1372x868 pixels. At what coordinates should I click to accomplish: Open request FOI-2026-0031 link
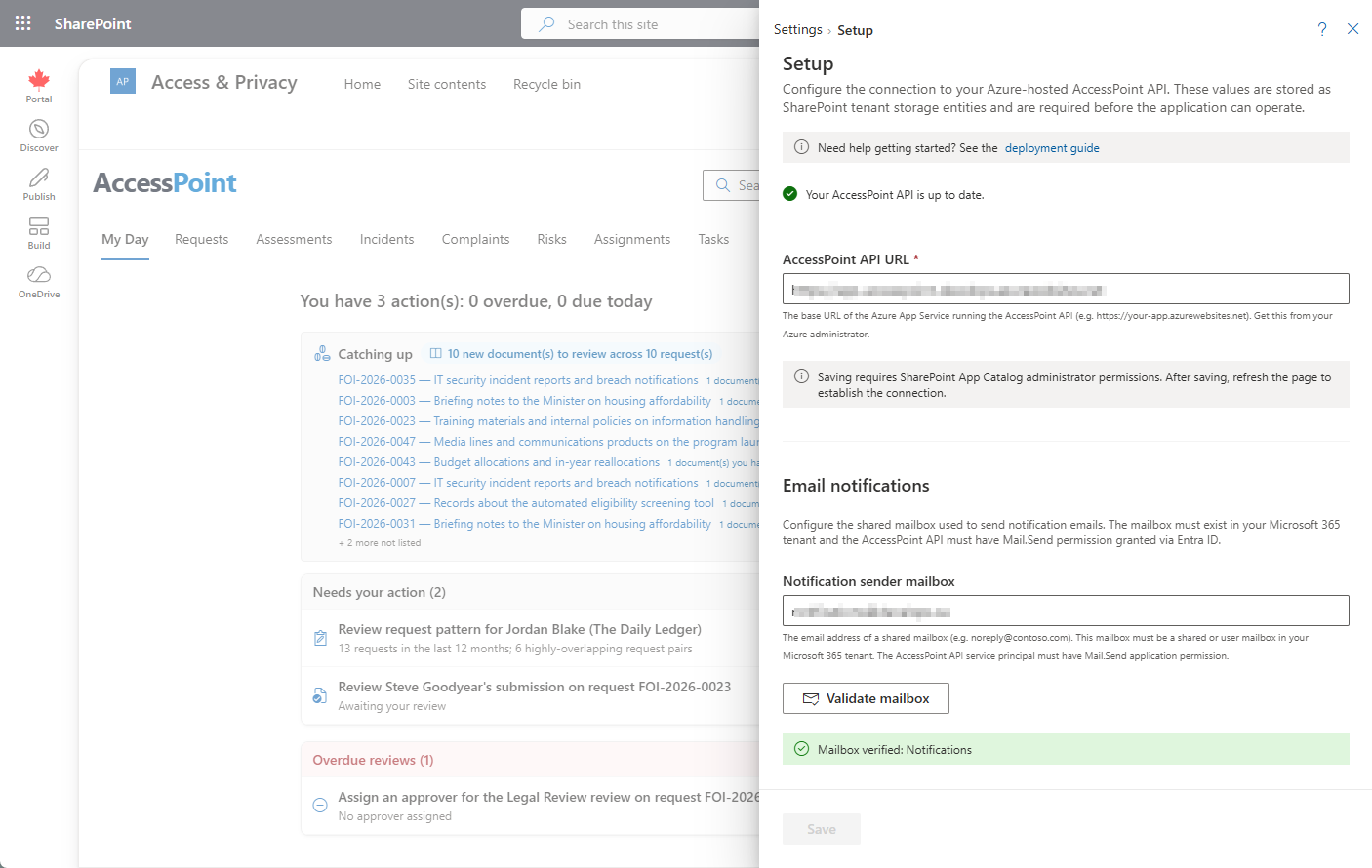click(x=524, y=524)
